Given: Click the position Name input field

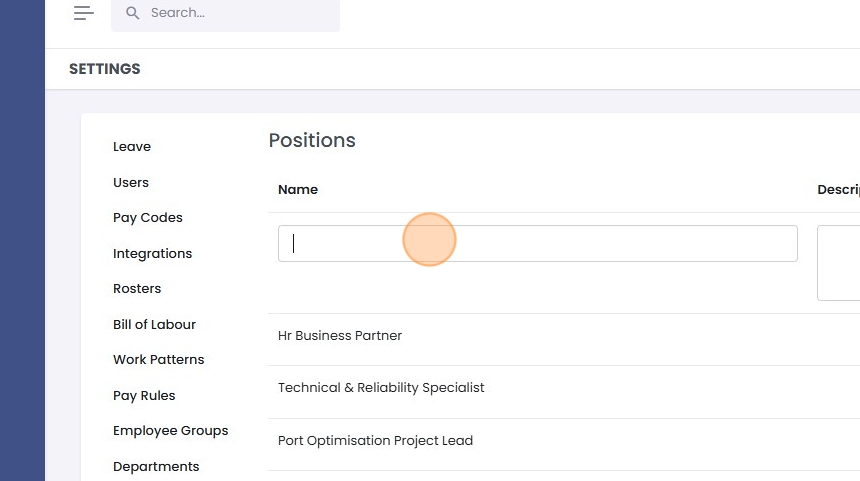Looking at the screenshot, I should point(537,244).
